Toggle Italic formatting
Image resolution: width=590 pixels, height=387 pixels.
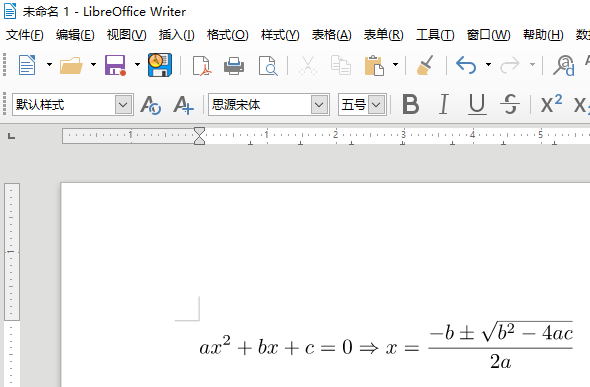[444, 104]
